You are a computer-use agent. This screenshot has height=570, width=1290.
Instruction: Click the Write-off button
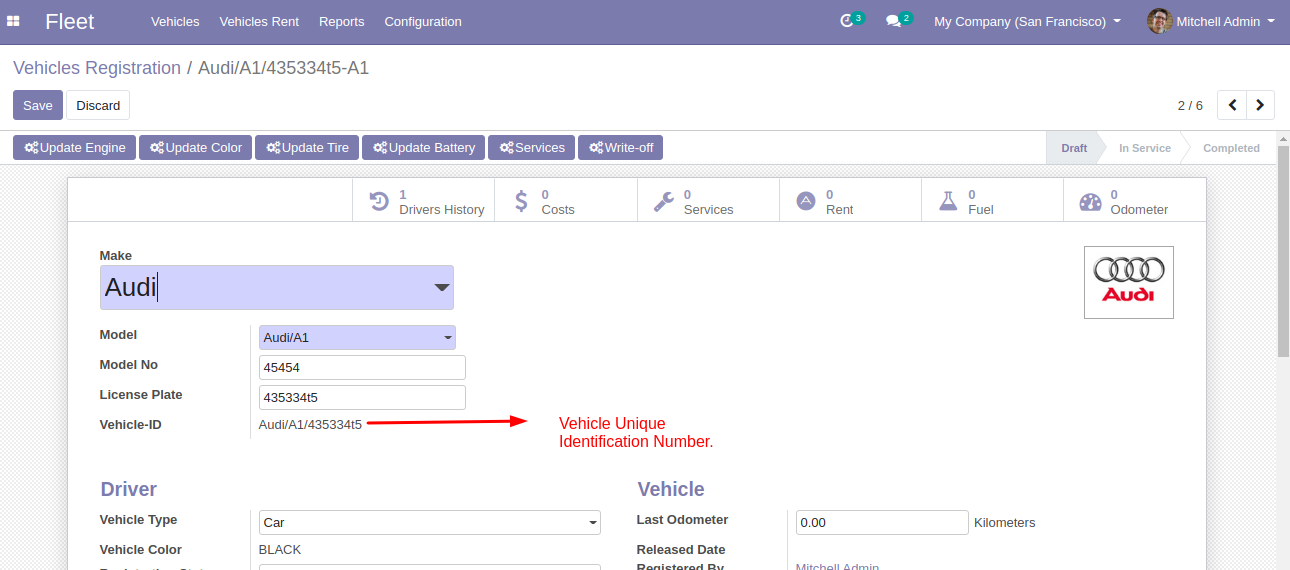coord(620,148)
